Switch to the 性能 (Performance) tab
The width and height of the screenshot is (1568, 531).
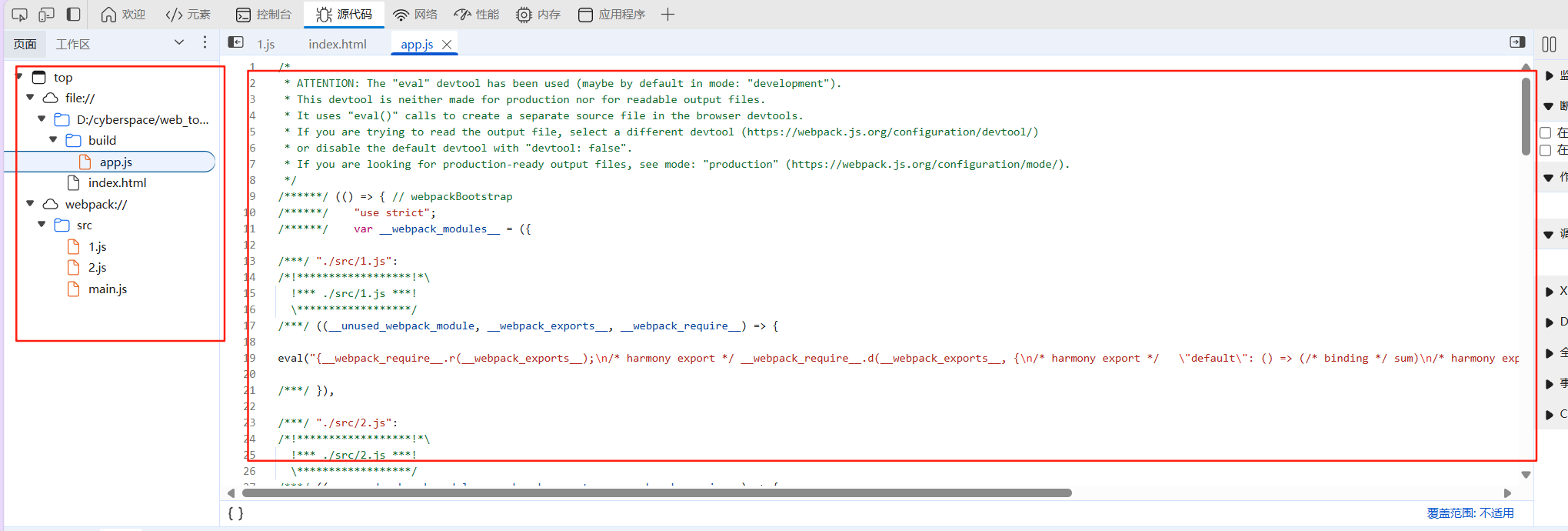pyautogui.click(x=477, y=15)
